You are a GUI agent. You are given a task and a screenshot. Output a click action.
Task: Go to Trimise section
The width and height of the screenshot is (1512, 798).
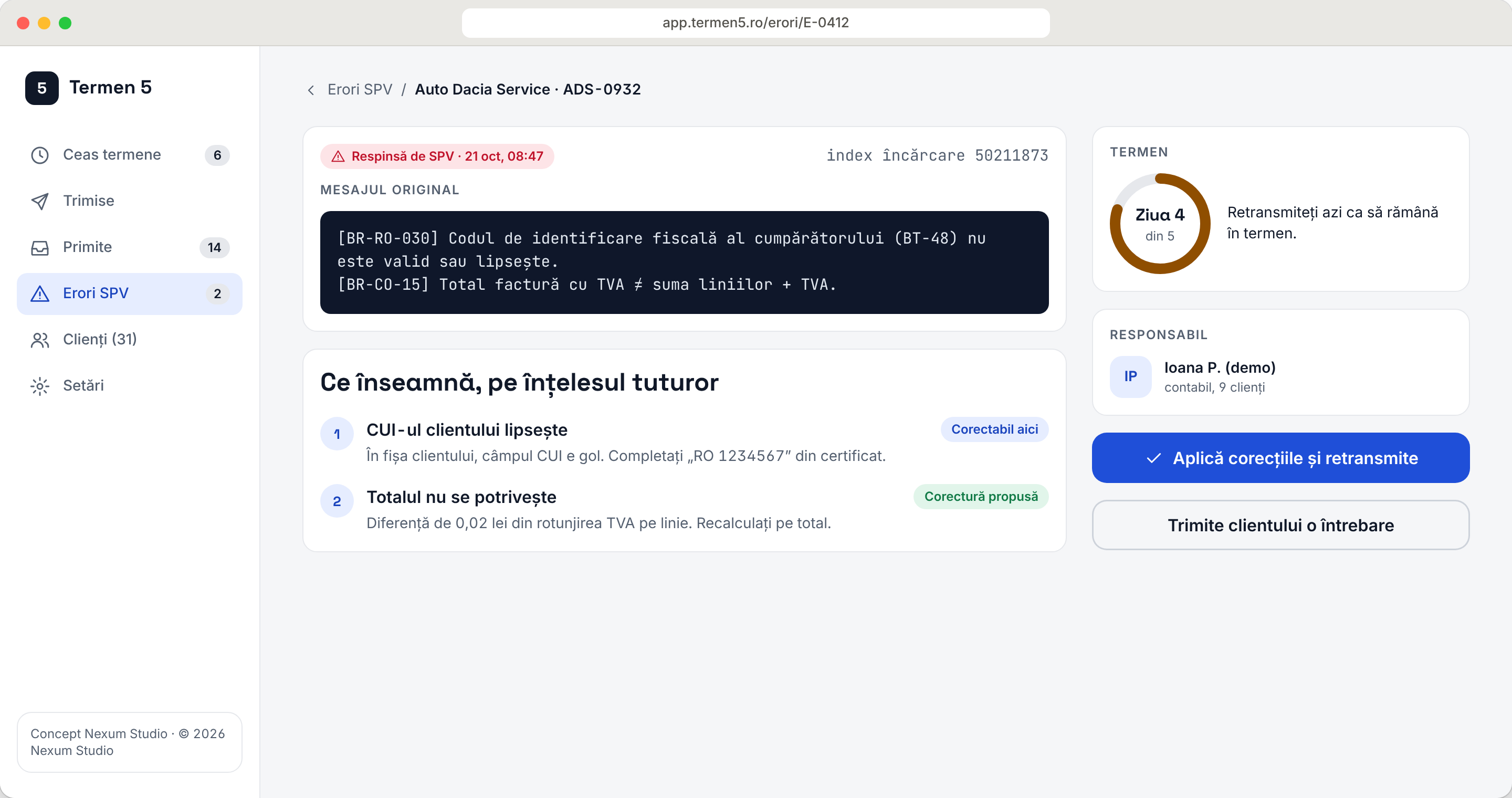click(x=130, y=201)
